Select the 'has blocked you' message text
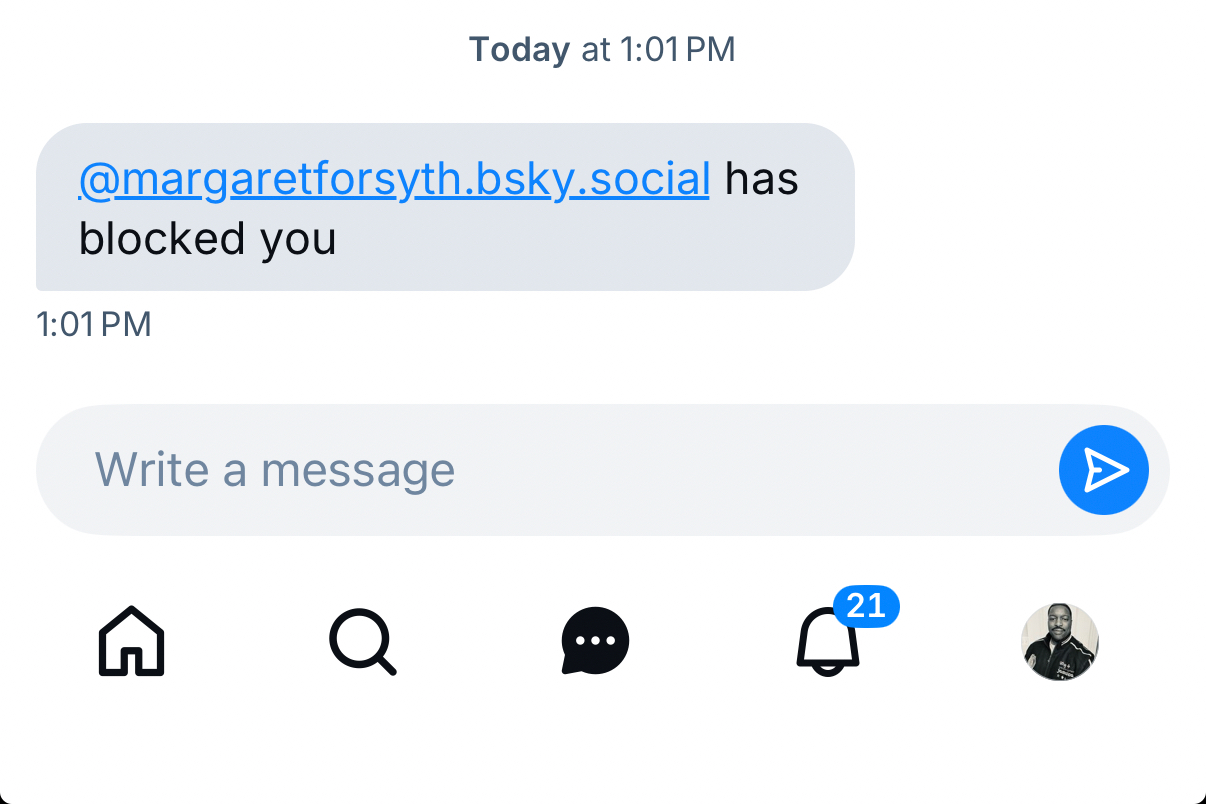 tap(761, 180)
